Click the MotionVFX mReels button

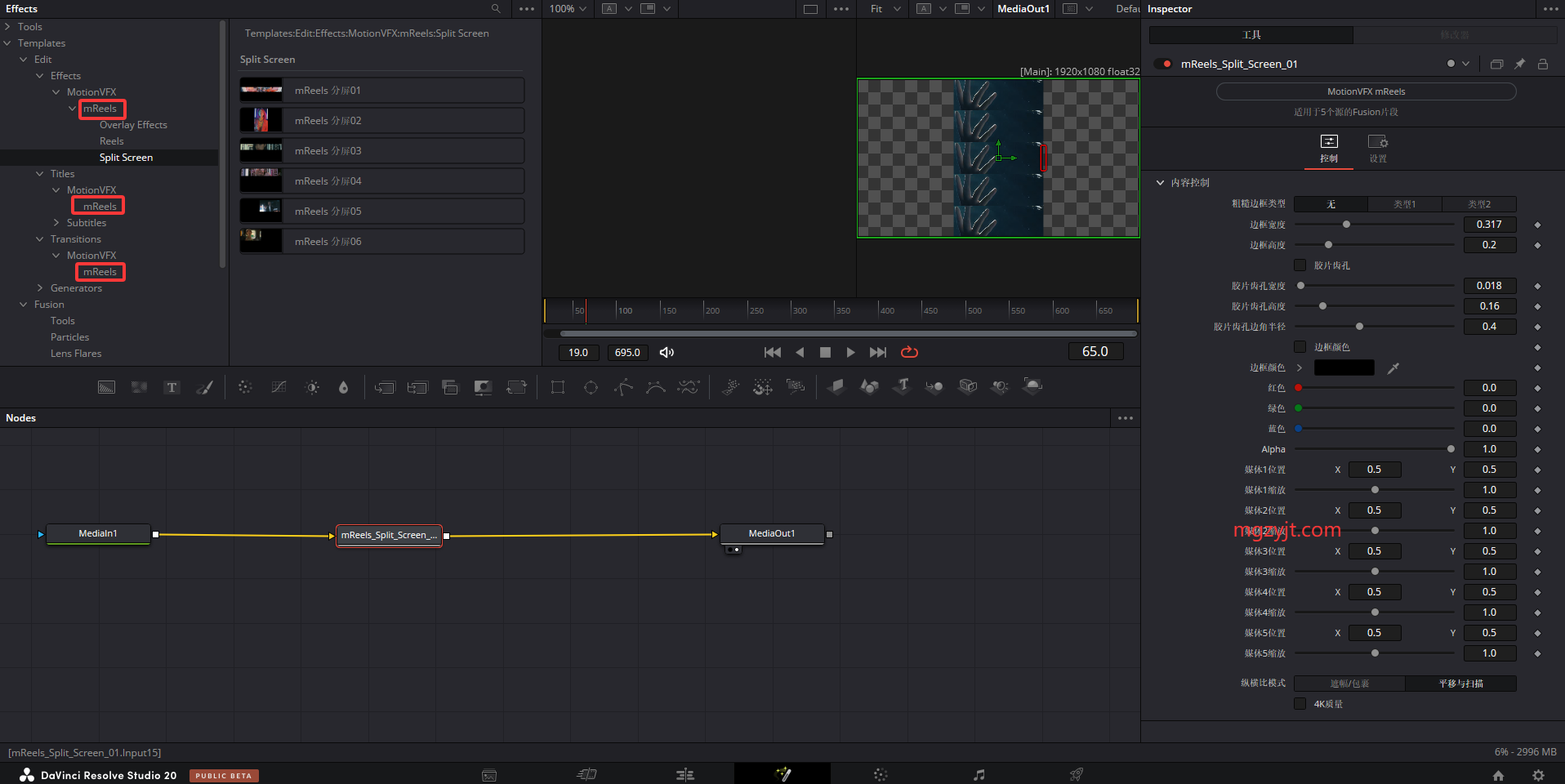(x=1366, y=91)
